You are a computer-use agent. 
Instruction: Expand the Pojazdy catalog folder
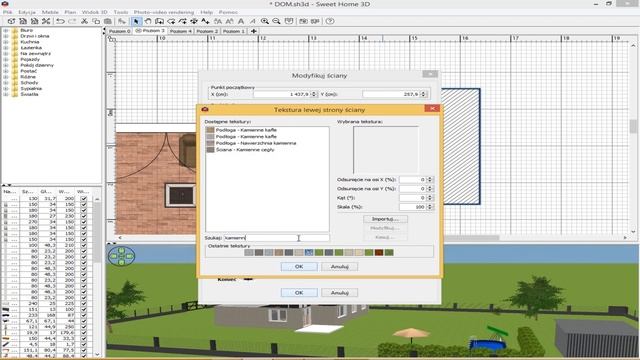click(x=6, y=59)
